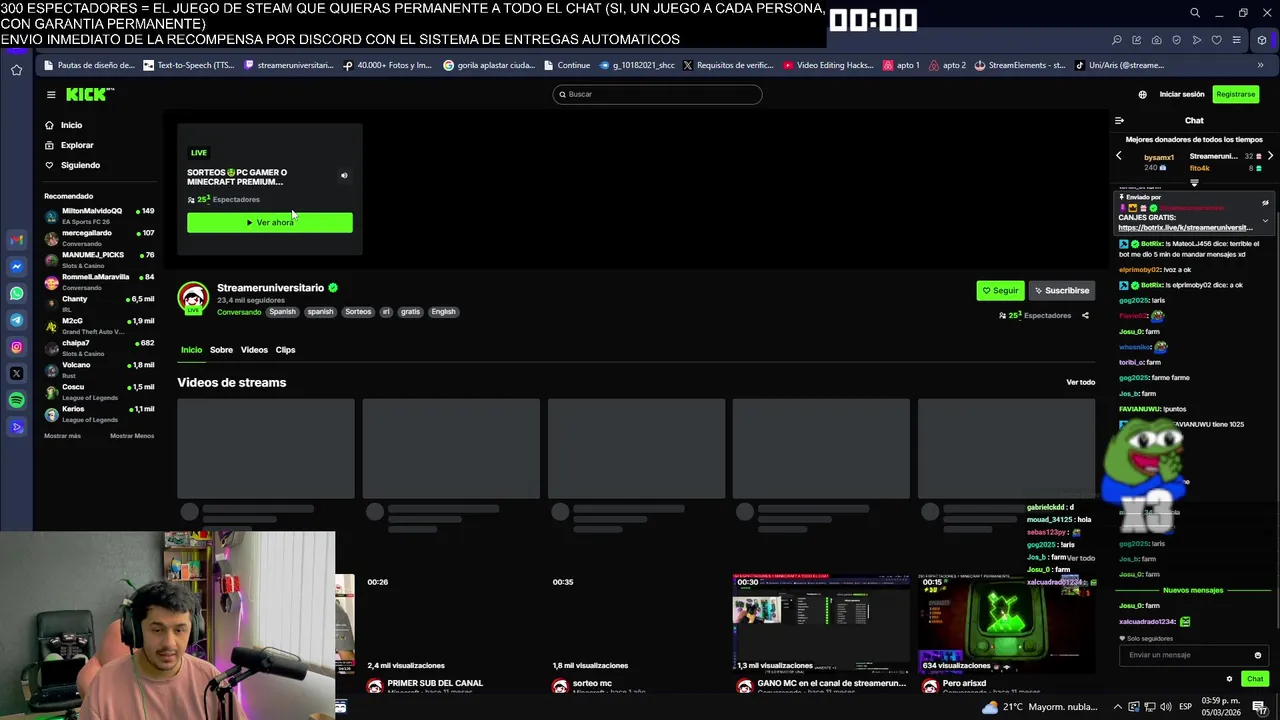1280x720 pixels.
Task: Show more bookmarks with double chevron
Action: tap(1260, 65)
